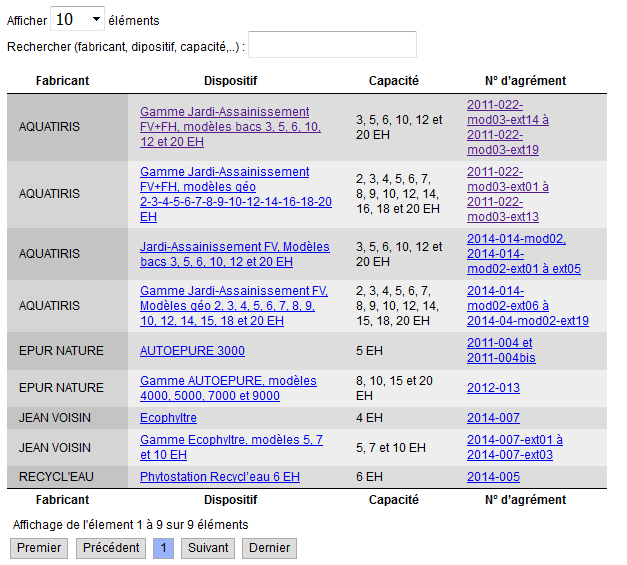Click Affichage de l'élement 1 à 9 text
Image resolution: width=627 pixels, height=565 pixels.
[130, 525]
